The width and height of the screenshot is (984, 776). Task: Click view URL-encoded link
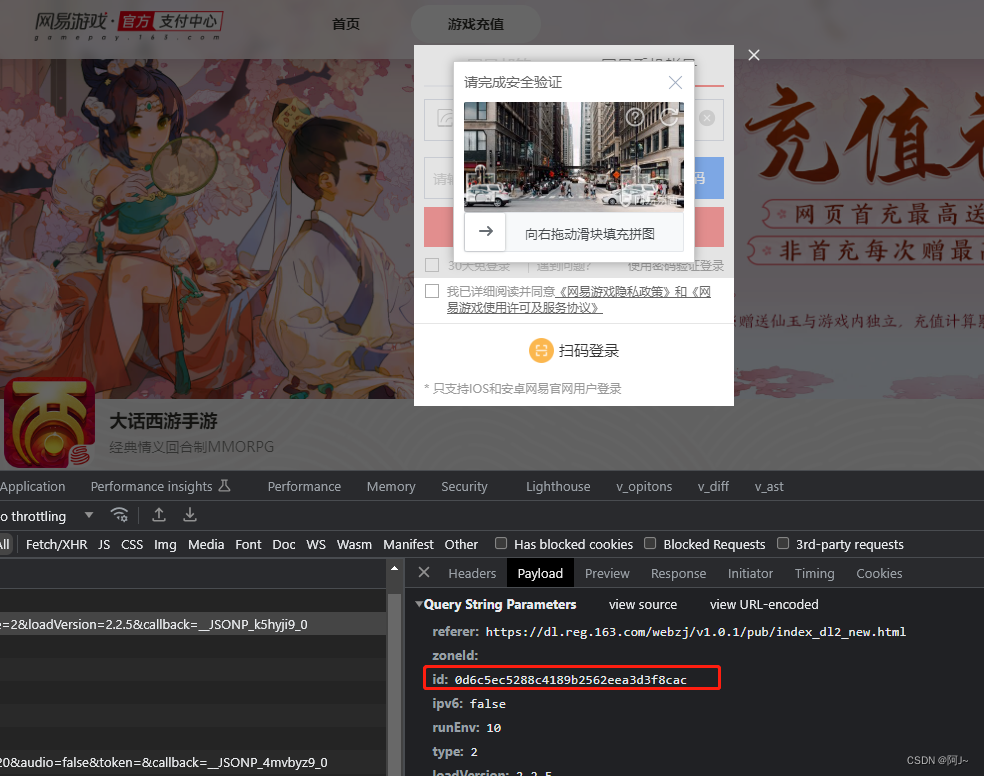pyautogui.click(x=764, y=604)
